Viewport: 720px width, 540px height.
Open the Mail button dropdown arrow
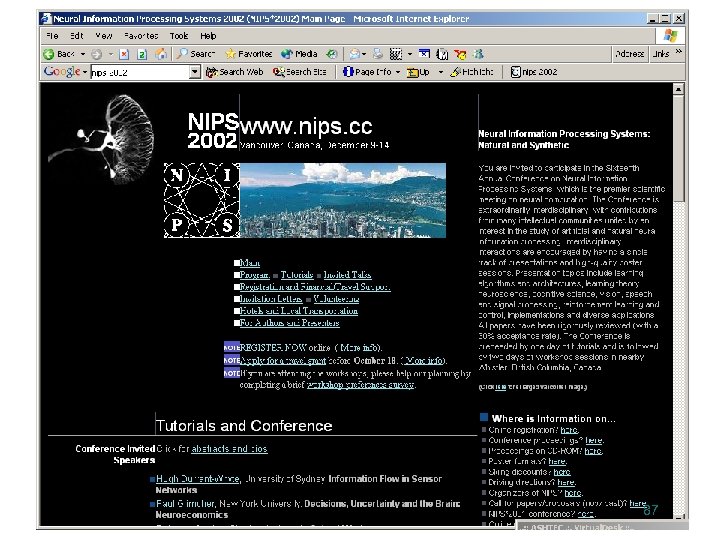[364, 54]
